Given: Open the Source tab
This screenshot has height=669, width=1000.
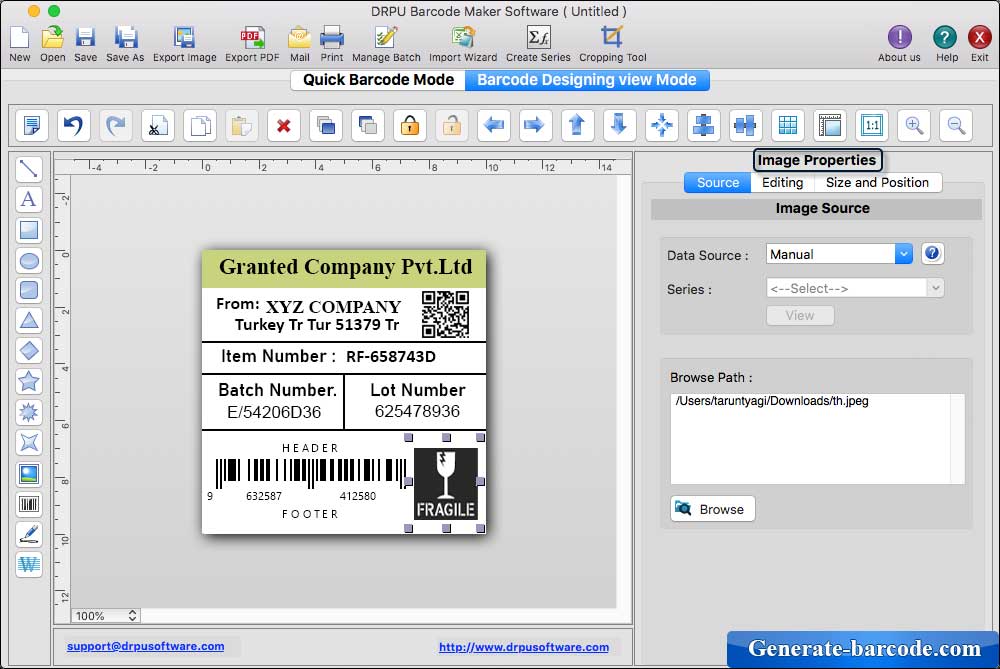Looking at the screenshot, I should click(717, 182).
